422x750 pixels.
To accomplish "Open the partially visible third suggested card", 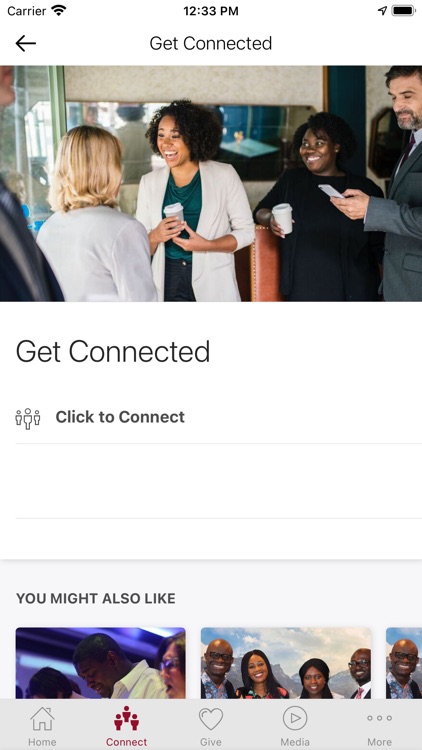I will pos(404,663).
